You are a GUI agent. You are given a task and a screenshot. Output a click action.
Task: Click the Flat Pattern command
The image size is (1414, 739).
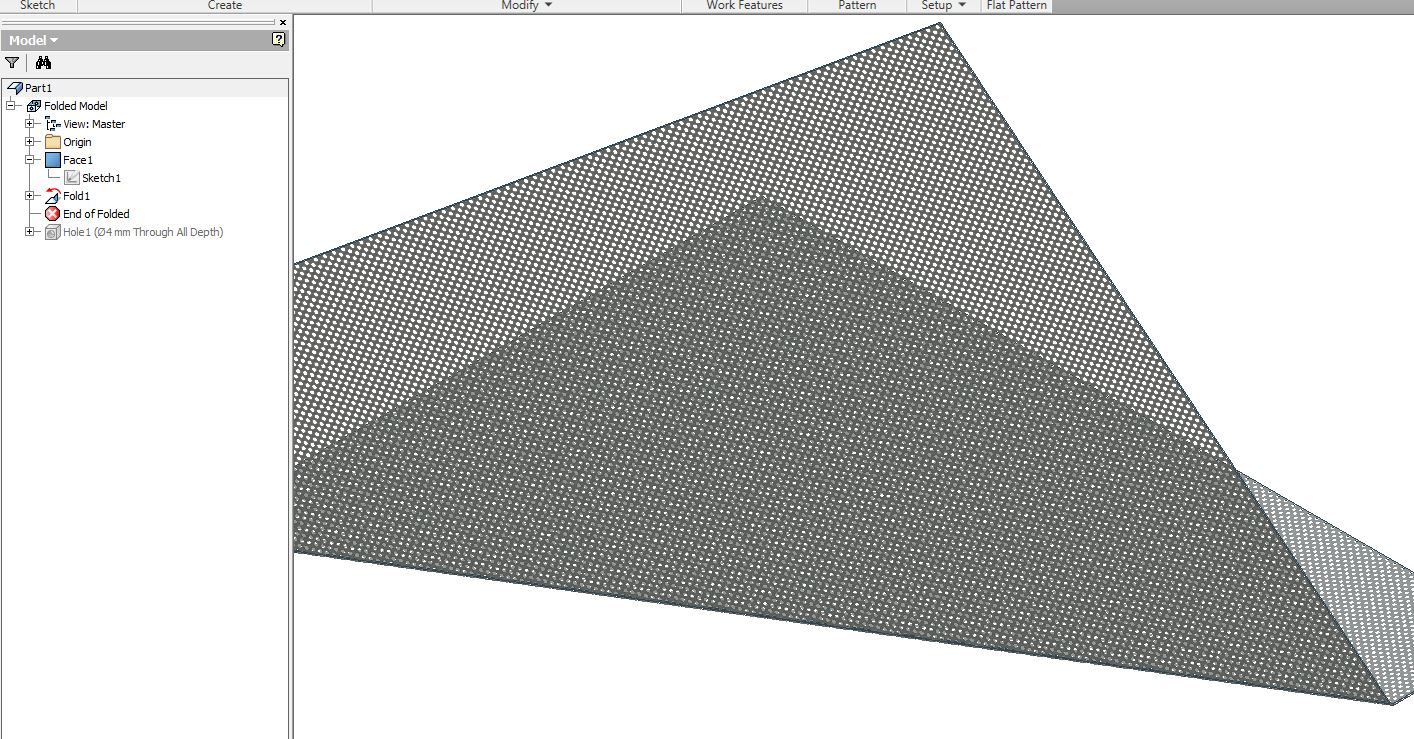tap(1016, 5)
